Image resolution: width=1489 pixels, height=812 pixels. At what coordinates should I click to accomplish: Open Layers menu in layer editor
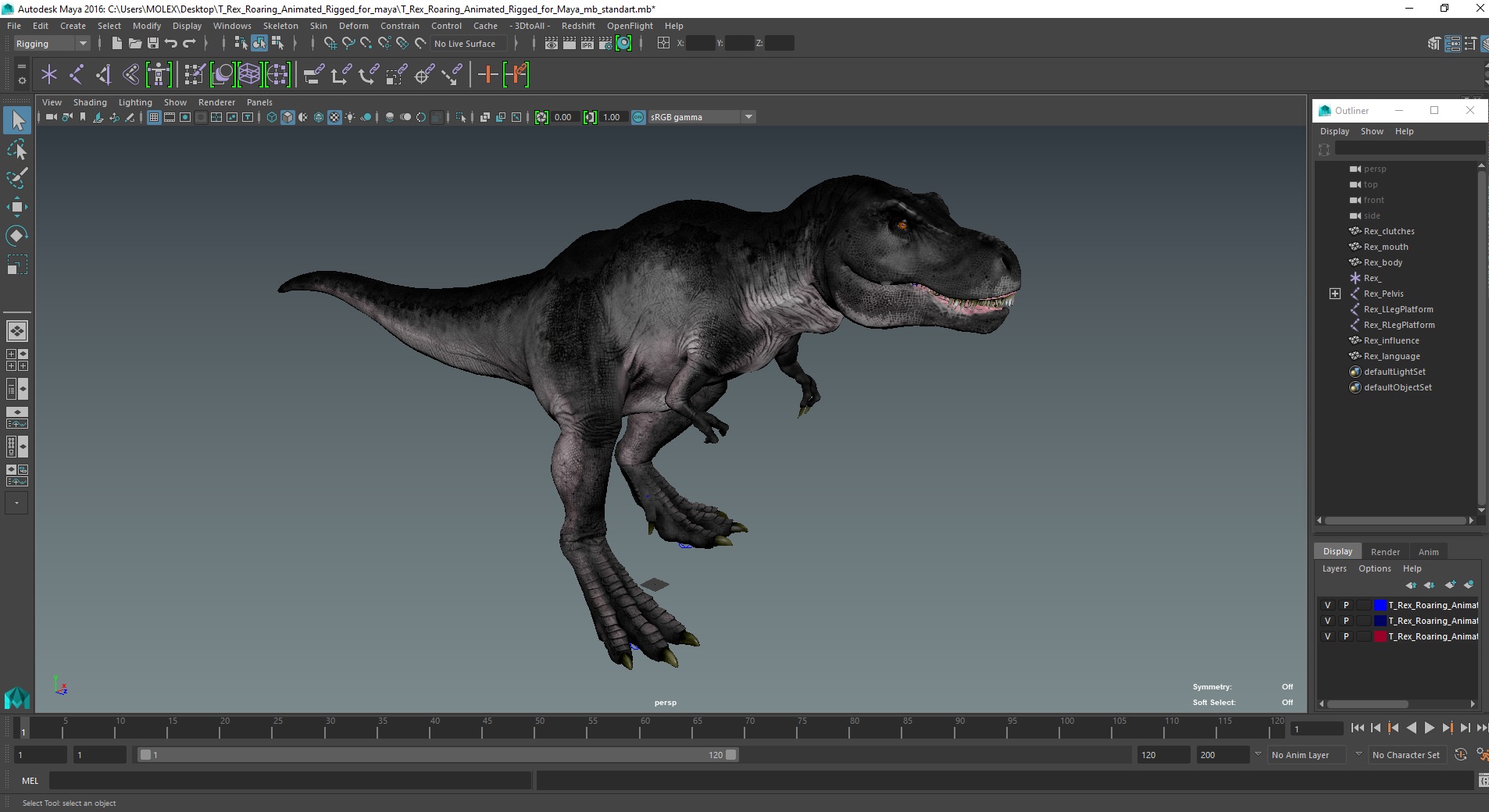(x=1334, y=568)
